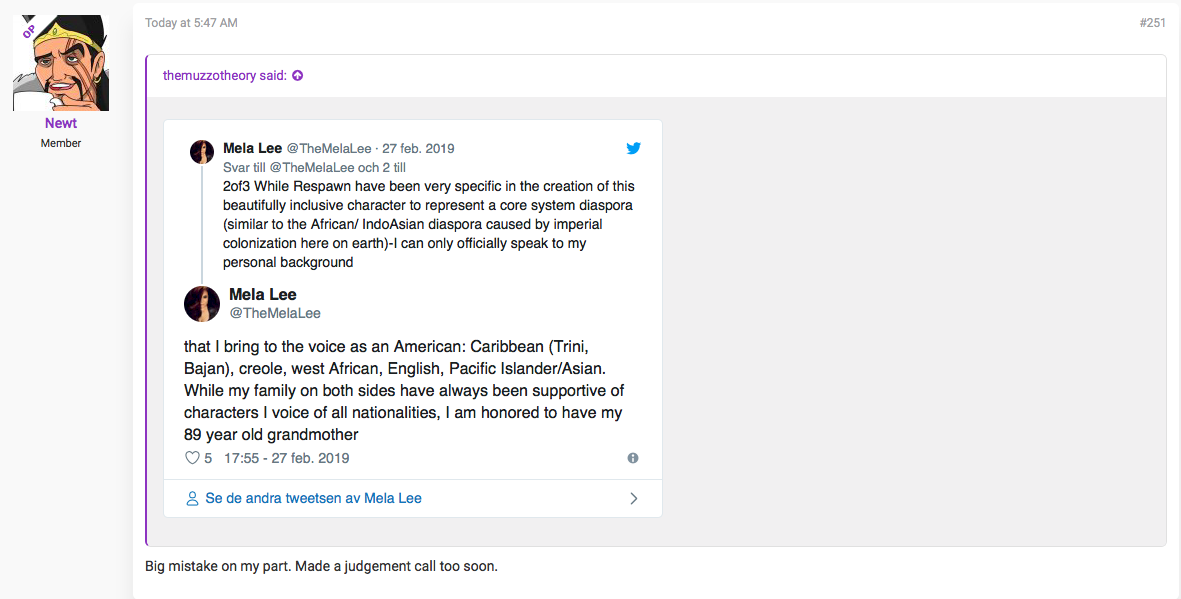Viewport: 1181px width, 599px height.
Task: Click 27 feb. 2019 date in reply header
Action: point(419,148)
